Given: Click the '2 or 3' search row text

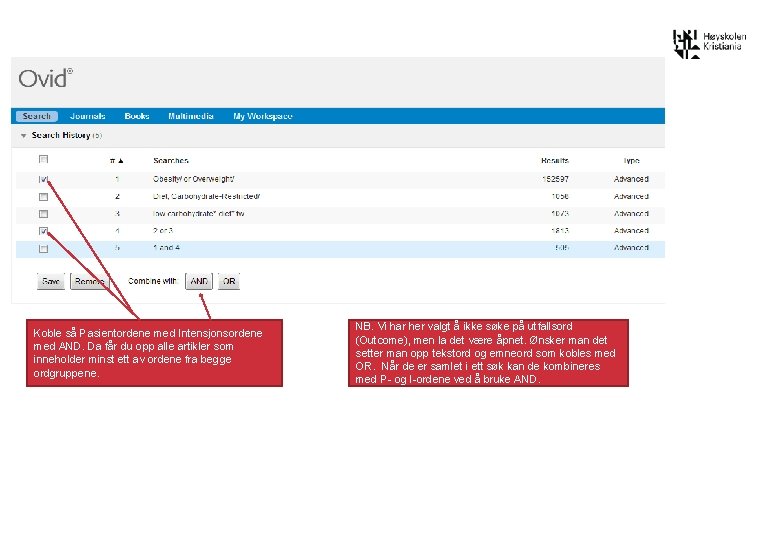Looking at the screenshot, I should point(163,231).
